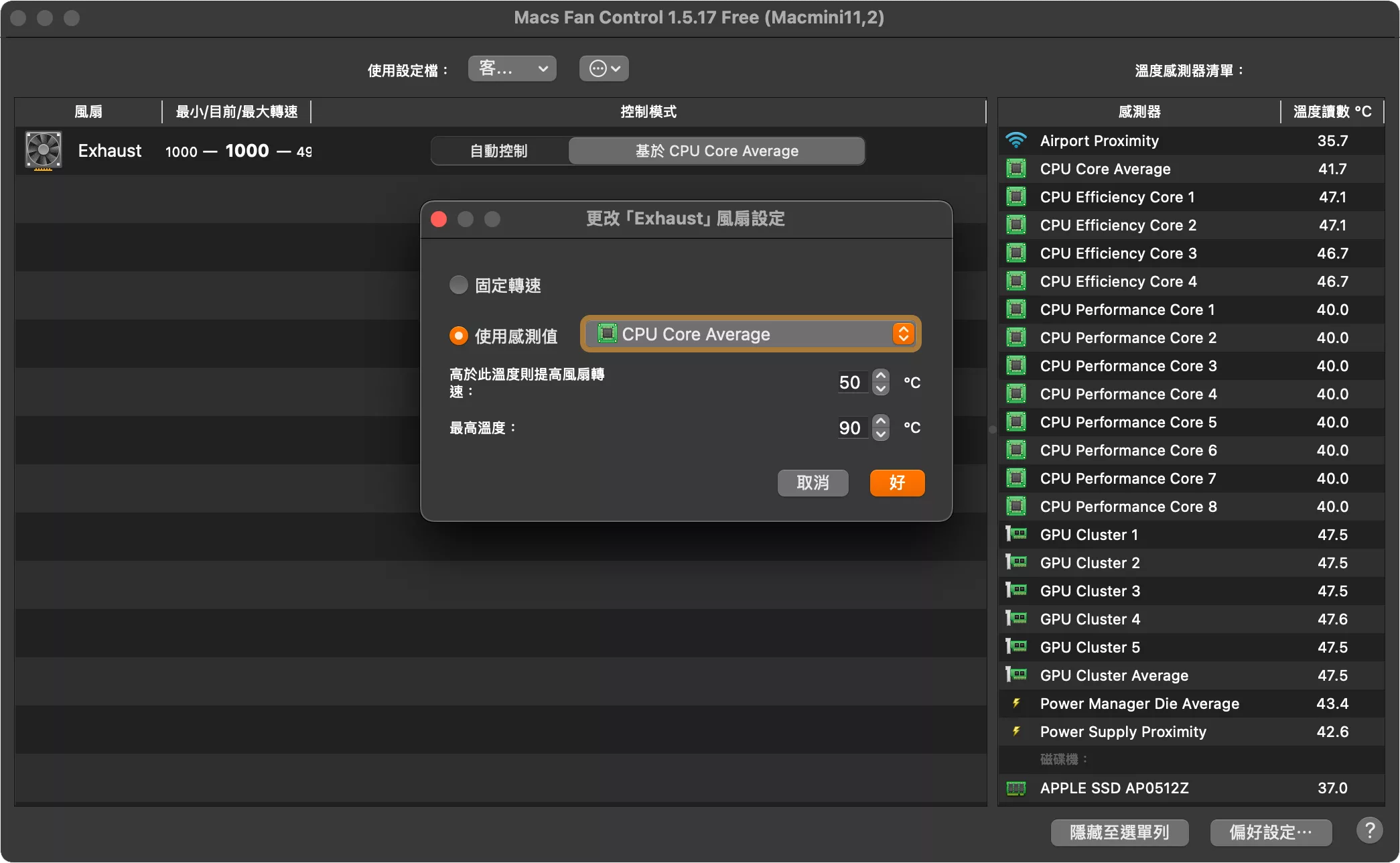Click the 控制模式 column header
This screenshot has width=1400, height=863.
(x=648, y=112)
